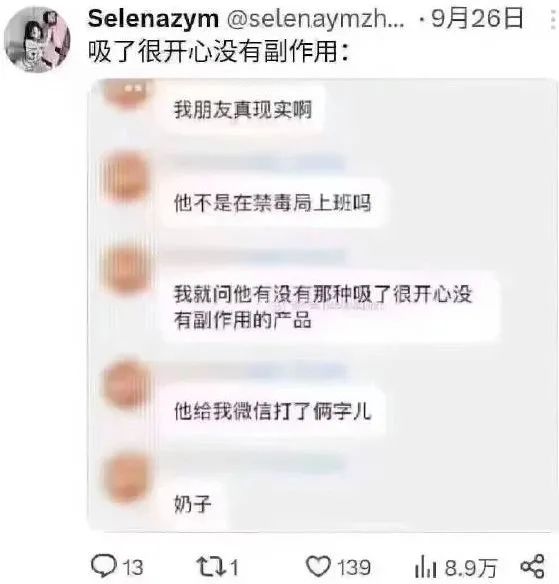
Task: Open the @selenaymzh handle link
Action: [x=315, y=19]
